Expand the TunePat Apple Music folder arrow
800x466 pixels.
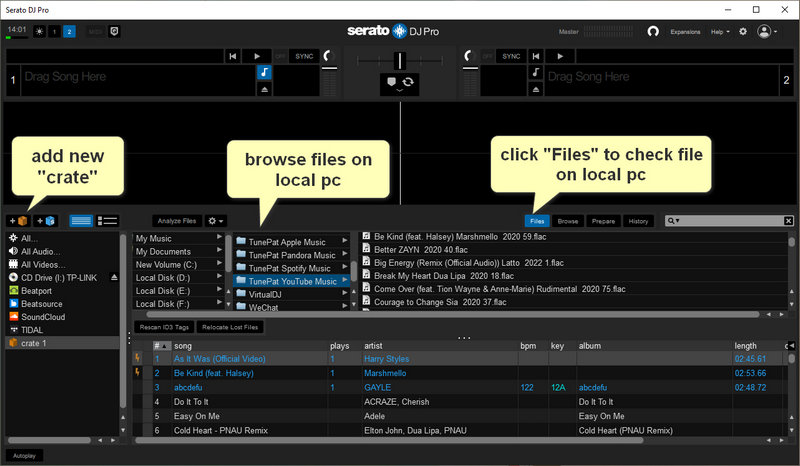click(x=345, y=240)
